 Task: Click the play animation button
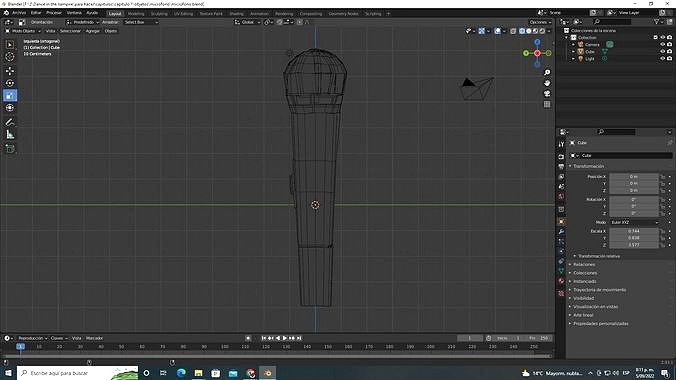pyautogui.click(x=285, y=338)
